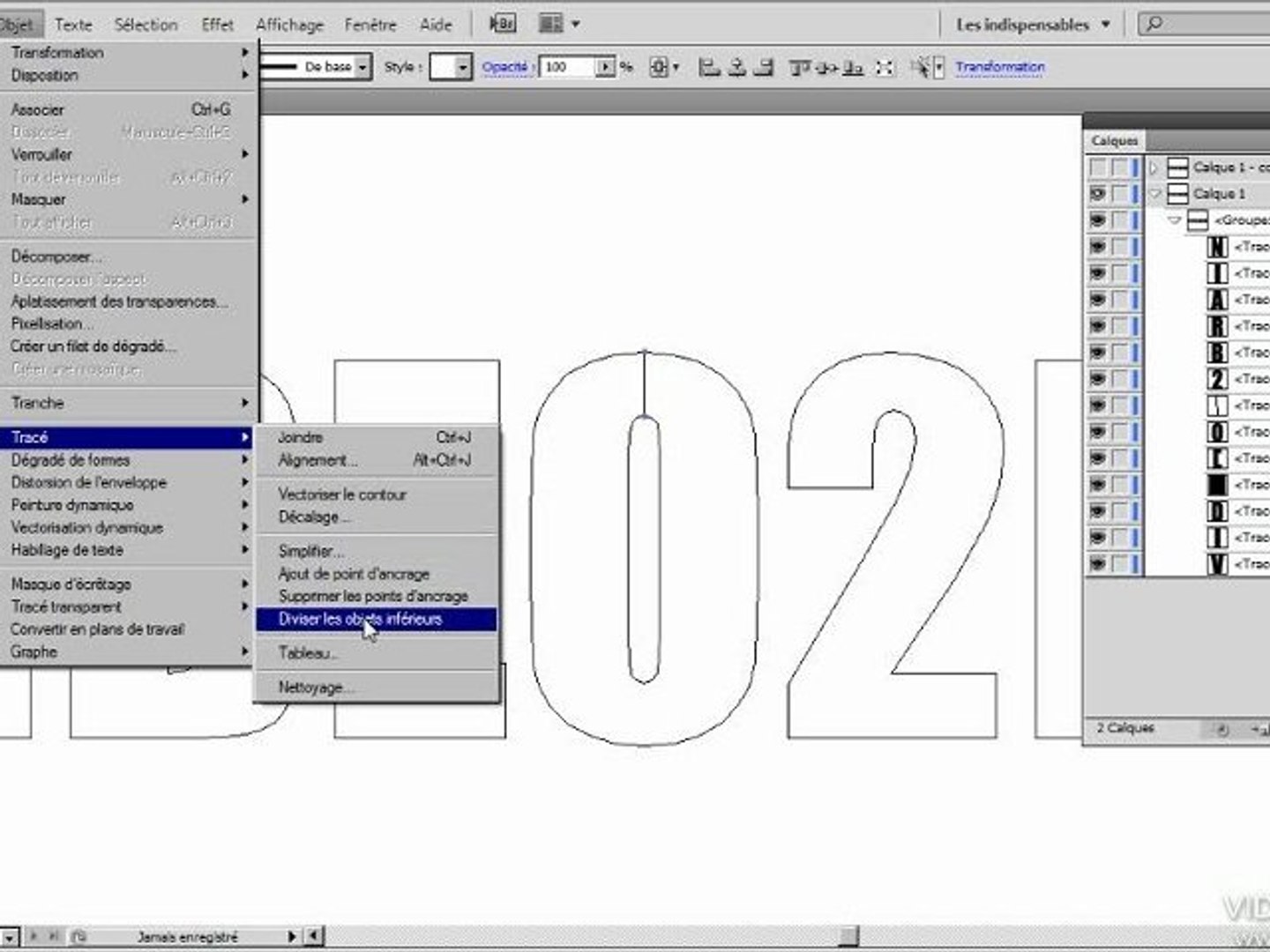Click the status bar icon left of Jamais enregistré

78,936
